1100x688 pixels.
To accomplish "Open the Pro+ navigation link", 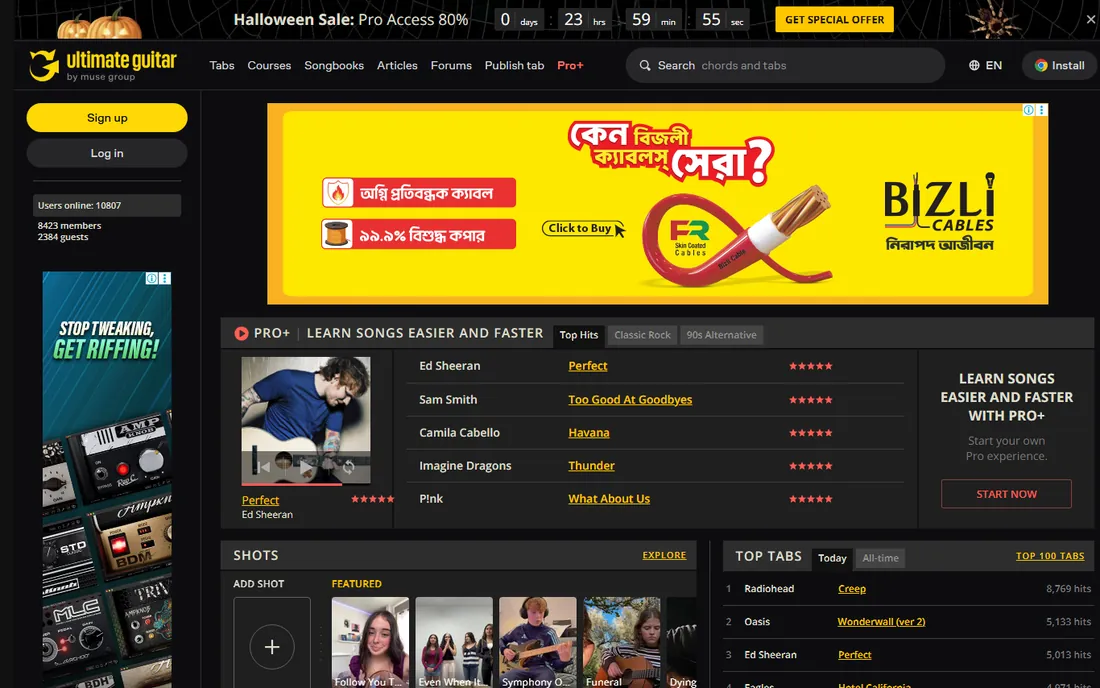I will tap(570, 65).
